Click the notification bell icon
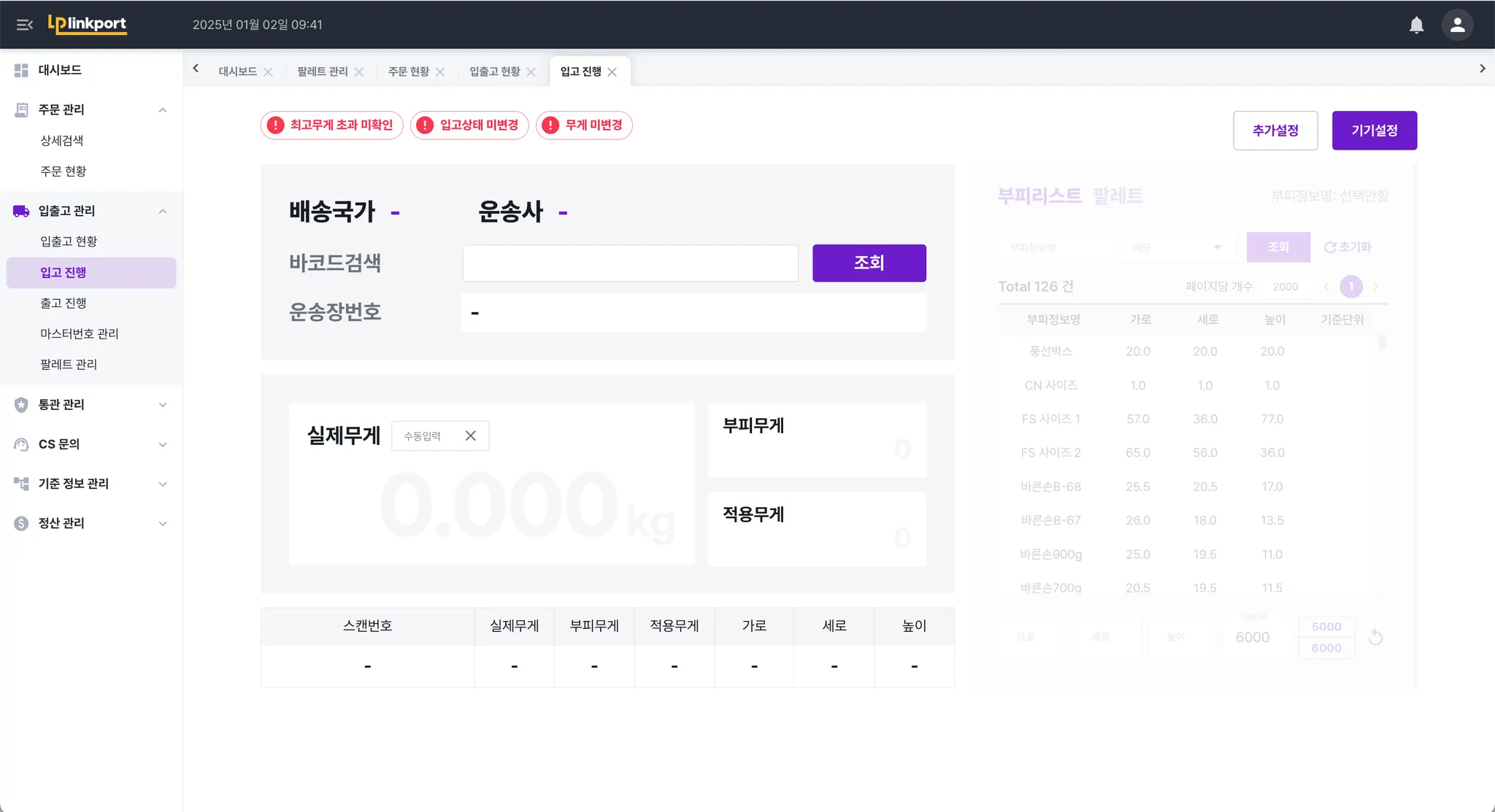Viewport: 1495px width, 812px height. [1416, 25]
